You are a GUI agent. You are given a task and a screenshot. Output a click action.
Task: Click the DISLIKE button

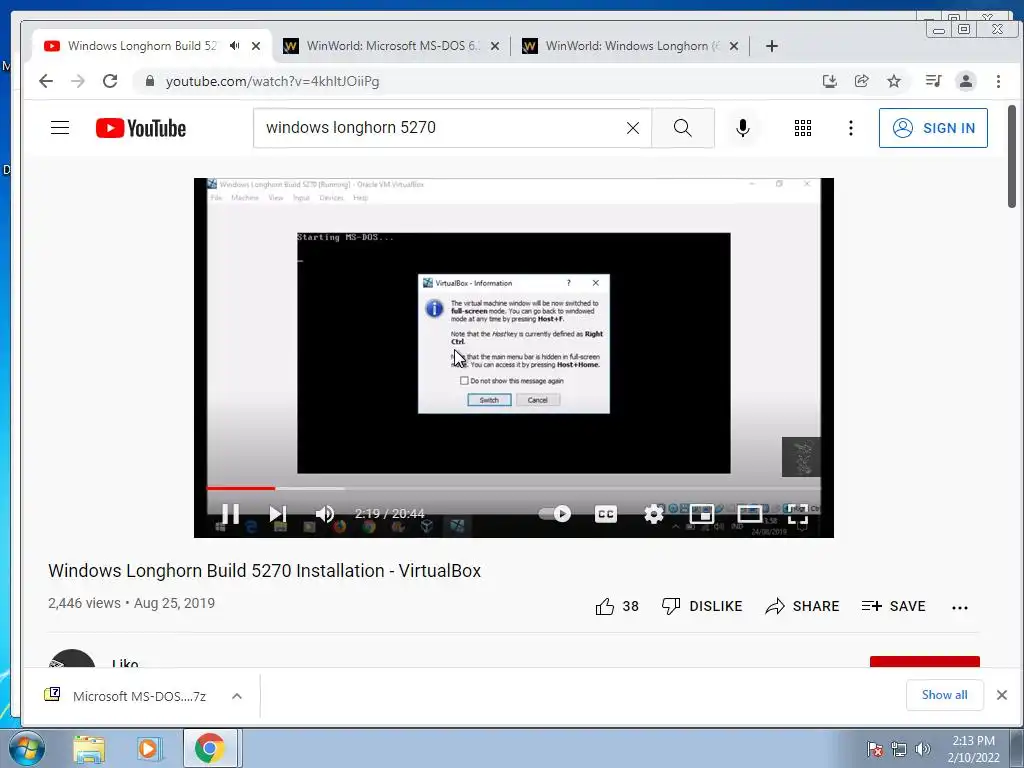click(x=702, y=607)
